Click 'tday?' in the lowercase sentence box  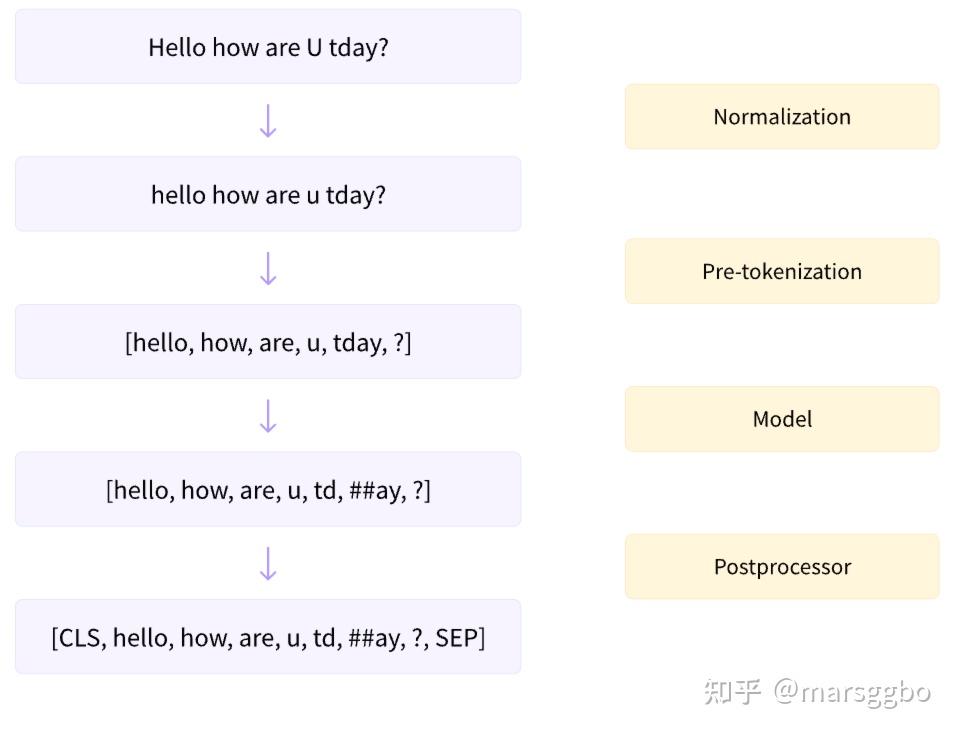coord(356,195)
